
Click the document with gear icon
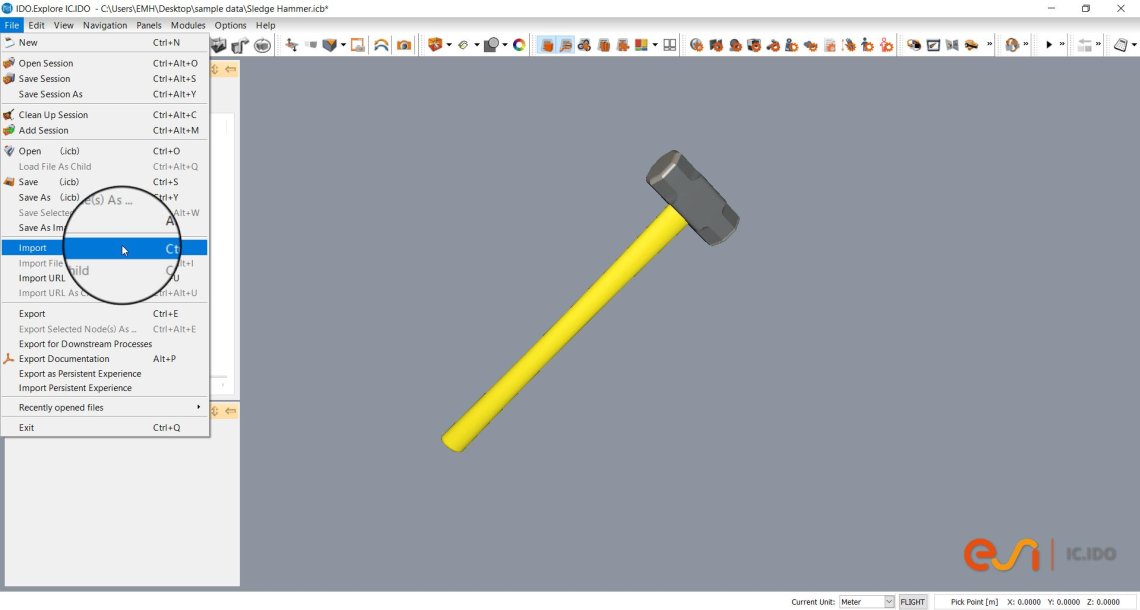[x=829, y=45]
